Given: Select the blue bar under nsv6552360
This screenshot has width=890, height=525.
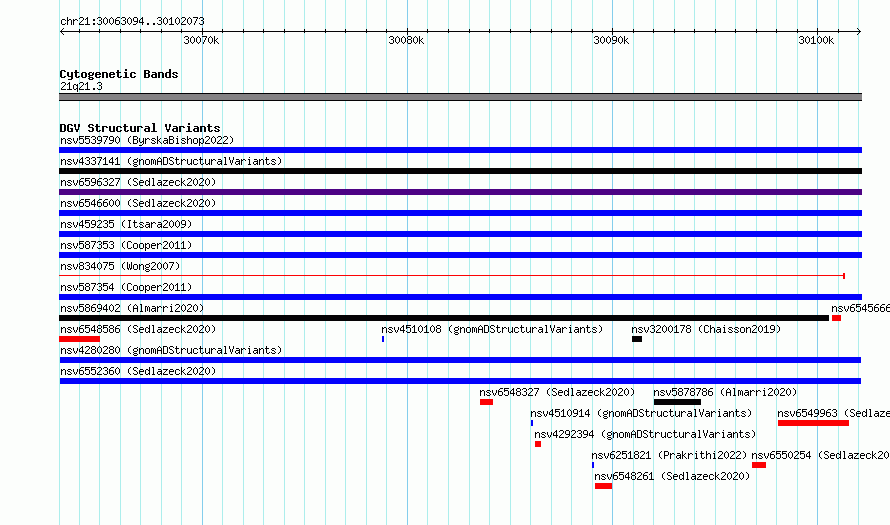Looking at the screenshot, I should coord(460,381).
